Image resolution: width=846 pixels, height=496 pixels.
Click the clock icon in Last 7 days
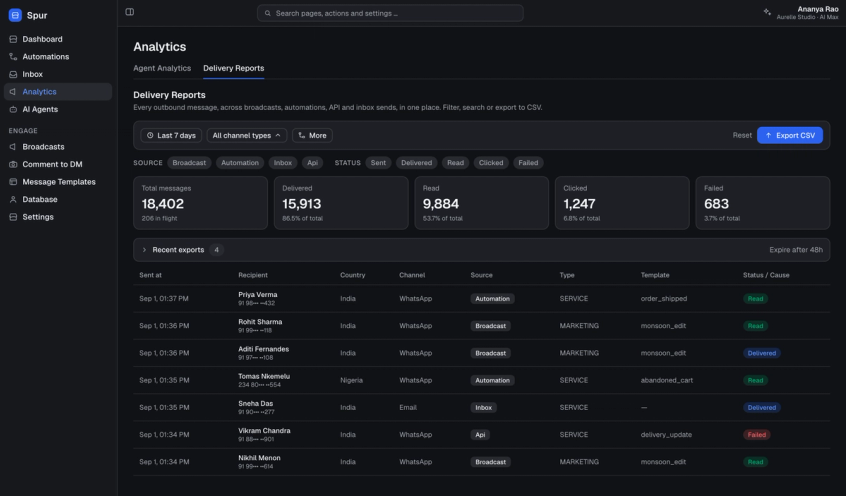[x=150, y=135]
